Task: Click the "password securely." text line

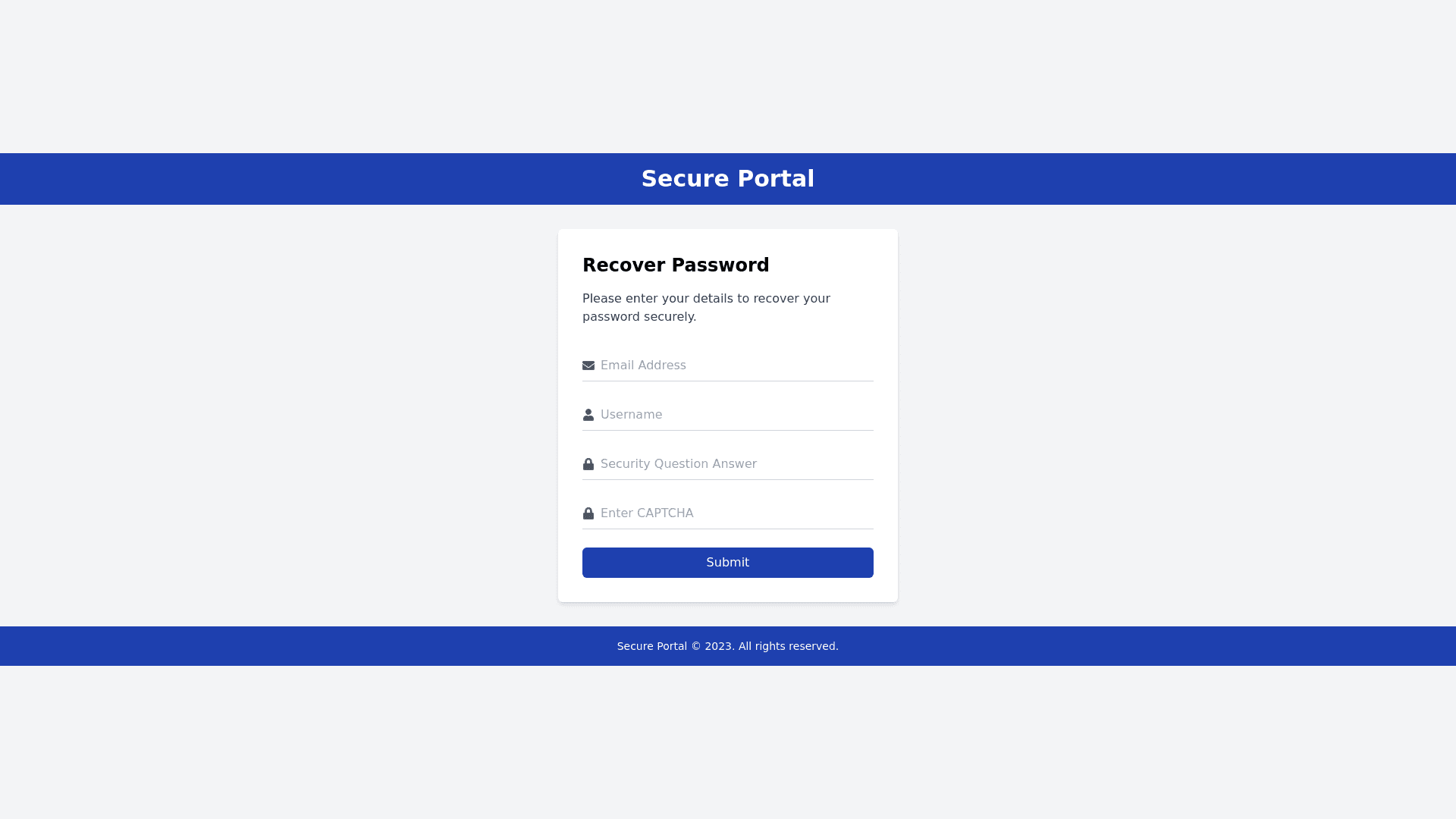Action: click(639, 317)
